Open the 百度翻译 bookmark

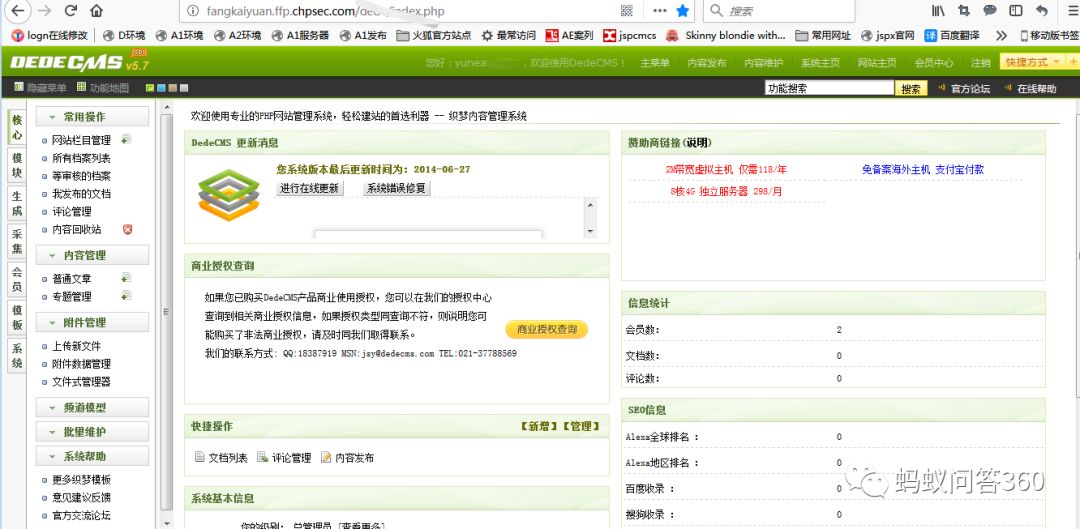coord(952,35)
